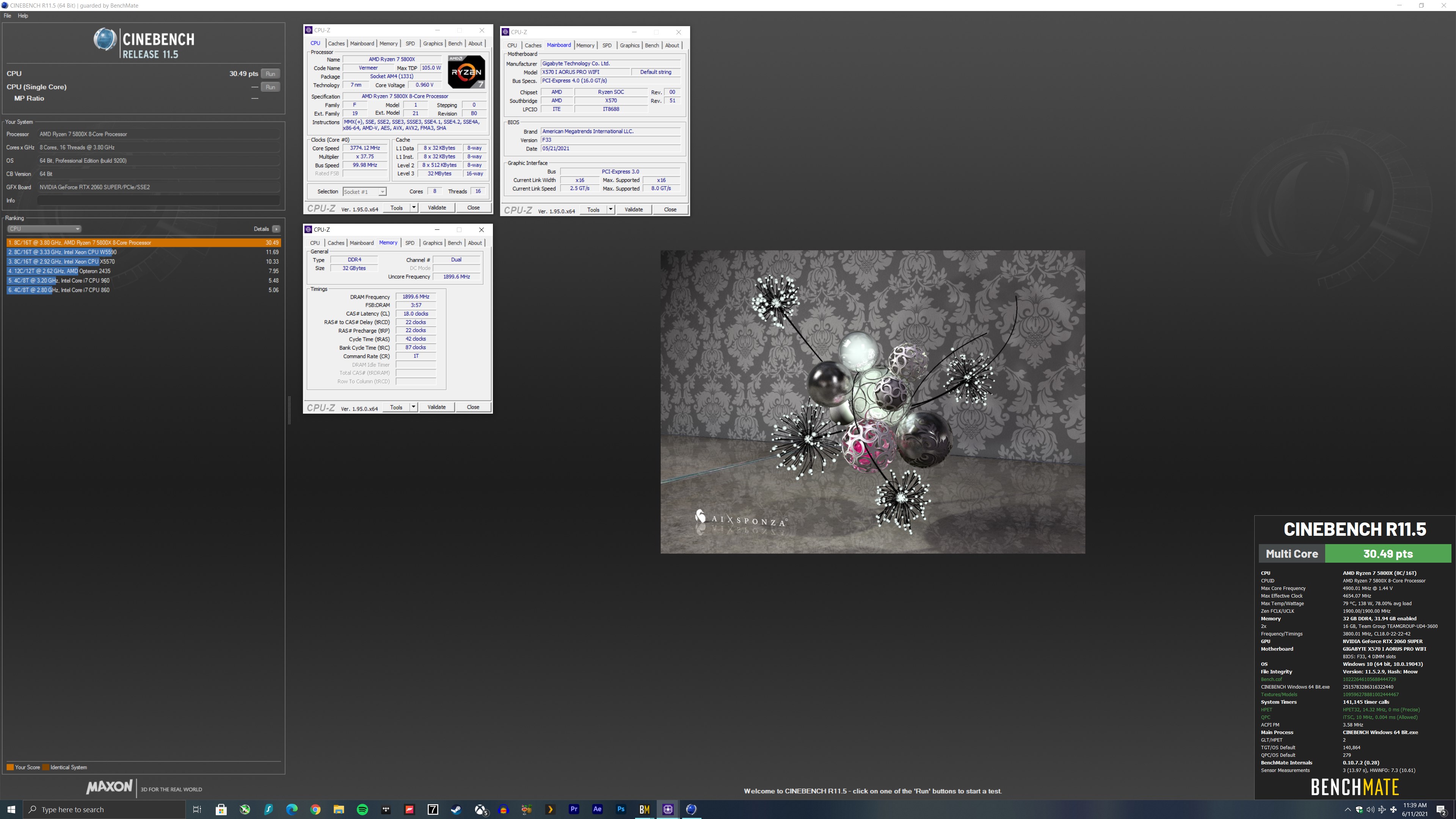The width and height of the screenshot is (1456, 819).
Task: Open File Explorer from the taskbar
Action: pos(339,810)
